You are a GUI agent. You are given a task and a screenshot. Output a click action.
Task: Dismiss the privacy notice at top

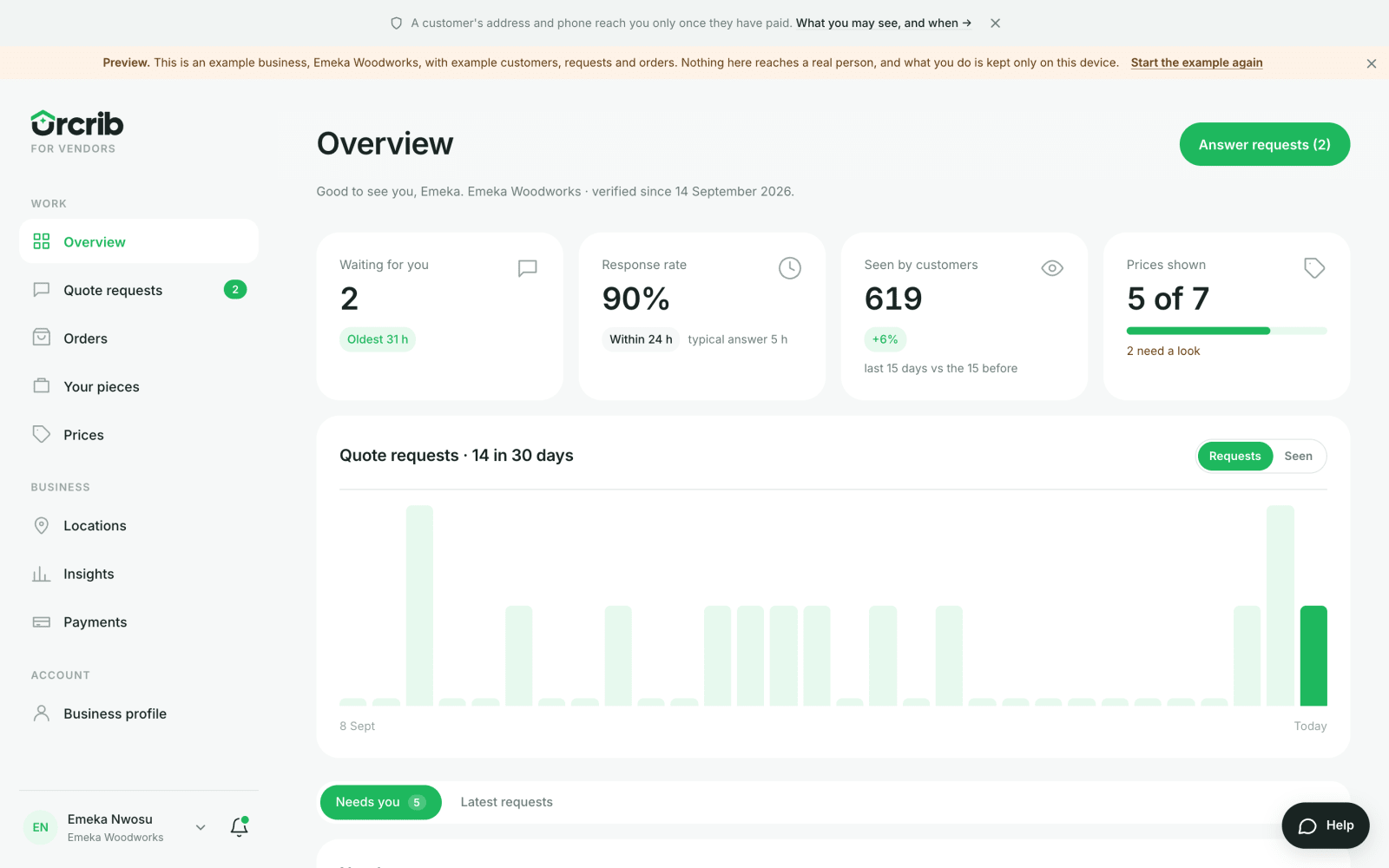coord(996,23)
